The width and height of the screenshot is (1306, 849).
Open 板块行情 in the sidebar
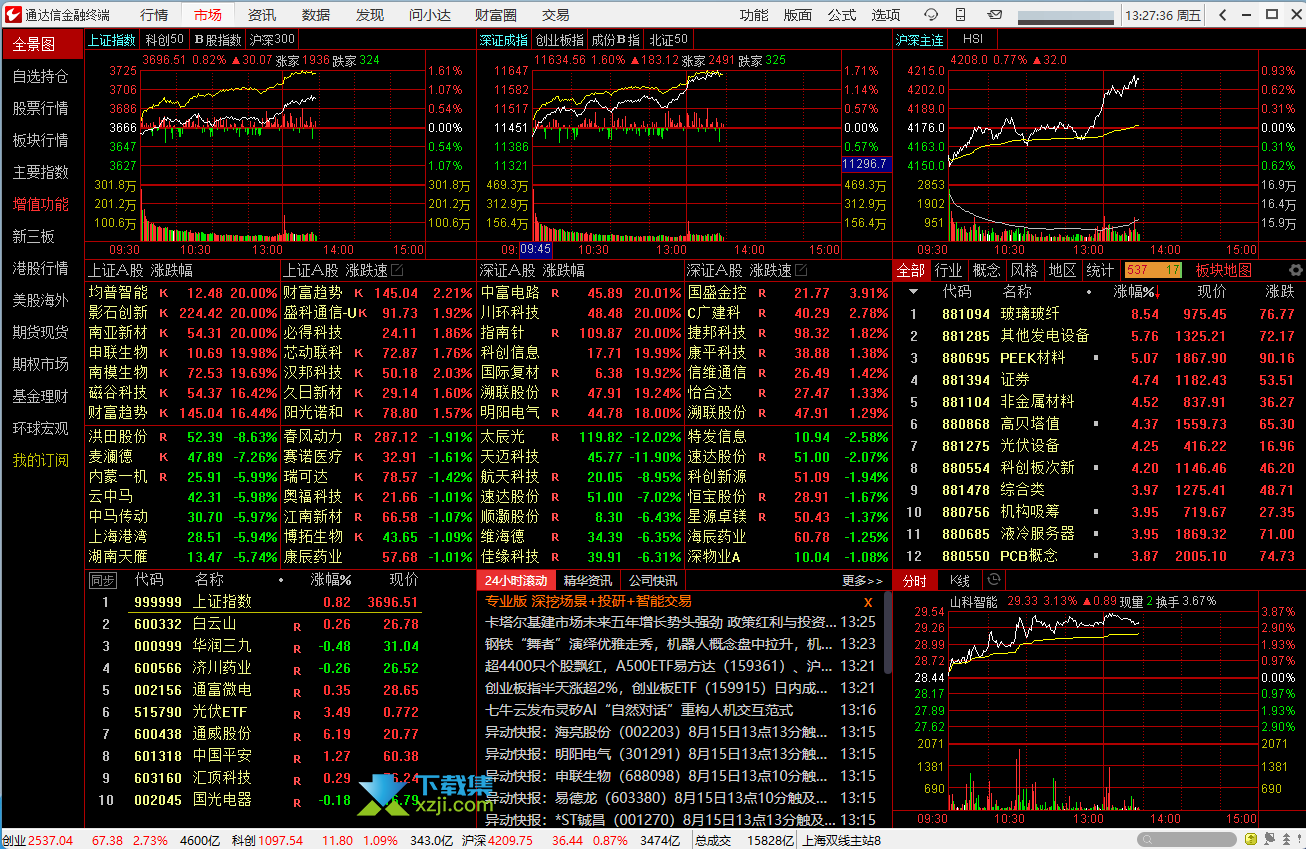(41, 140)
